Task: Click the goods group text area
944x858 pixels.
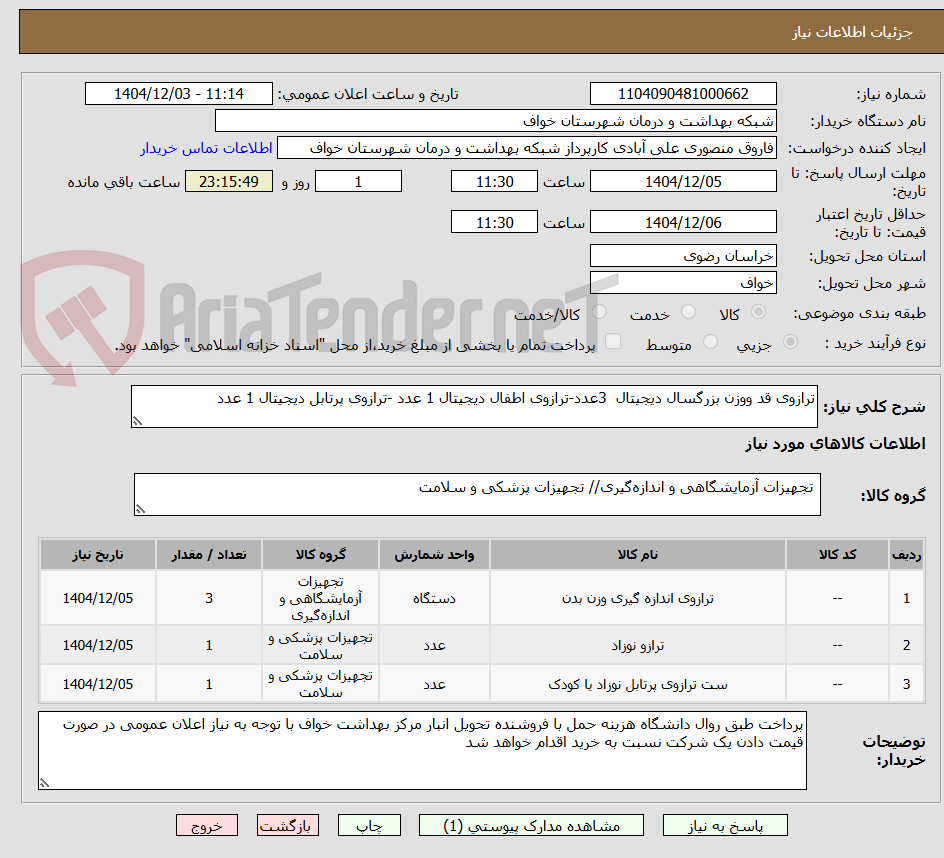Action: 477,494
